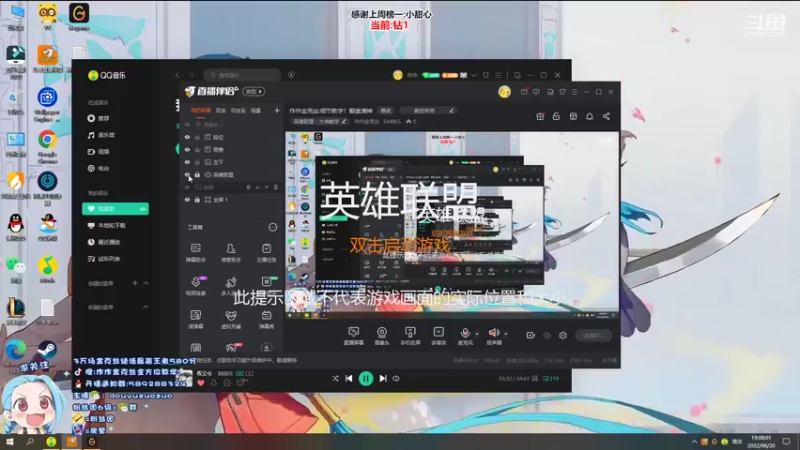This screenshot has height=450, width=800.
Task: Move selected source down with arrow
Action: point(266,187)
